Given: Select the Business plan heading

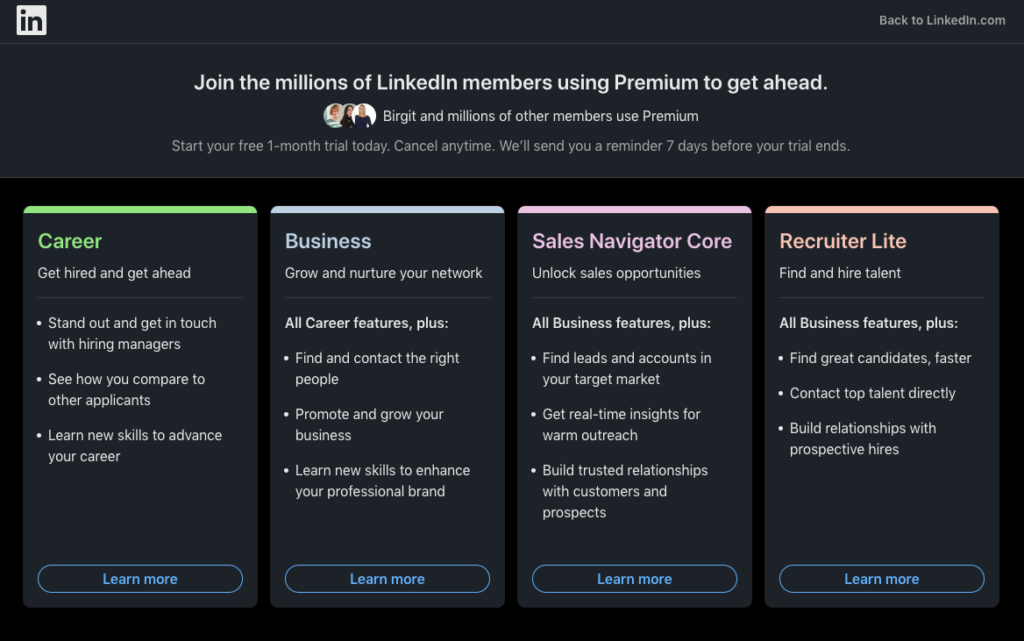Looking at the screenshot, I should [x=328, y=241].
